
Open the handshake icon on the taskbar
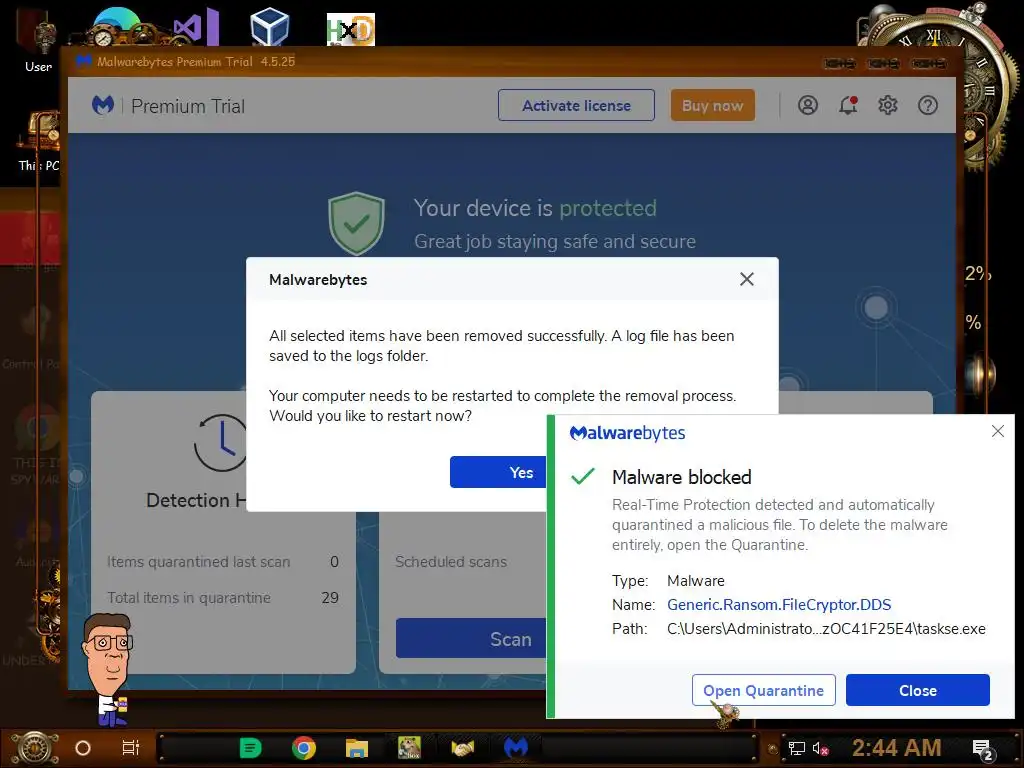tap(462, 748)
